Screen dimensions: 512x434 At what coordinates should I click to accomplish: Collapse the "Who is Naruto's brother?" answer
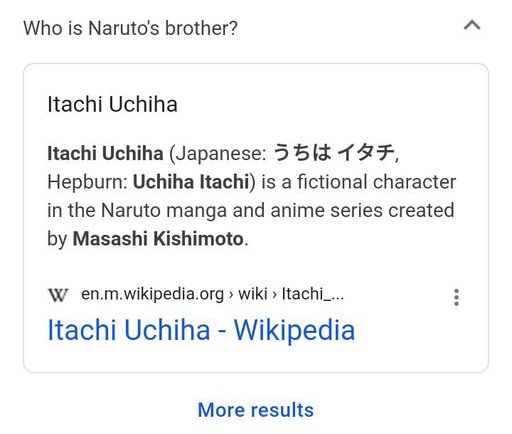click(x=472, y=25)
